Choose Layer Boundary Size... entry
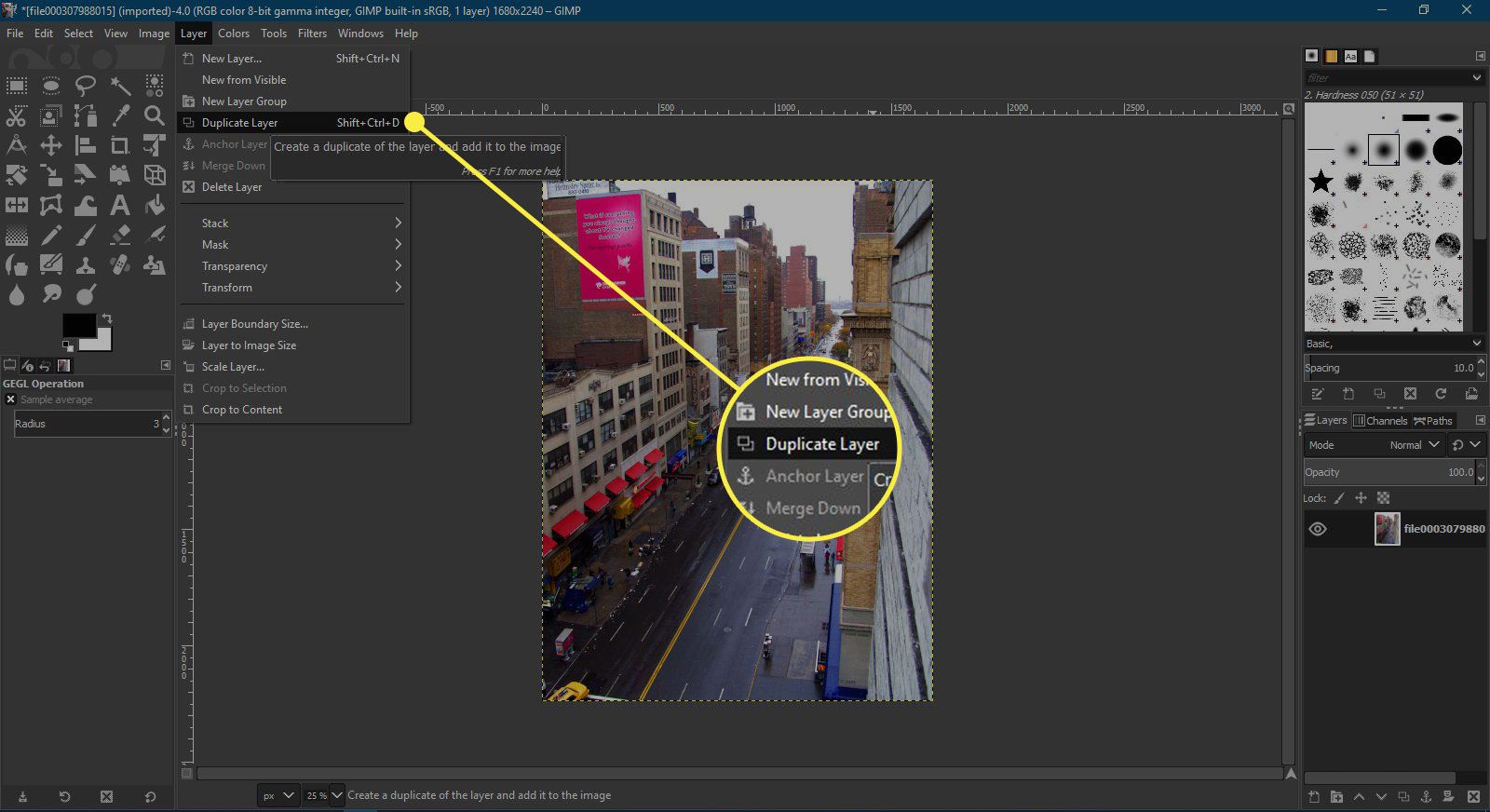Screen dimensions: 1490x812 [x=293, y=324]
